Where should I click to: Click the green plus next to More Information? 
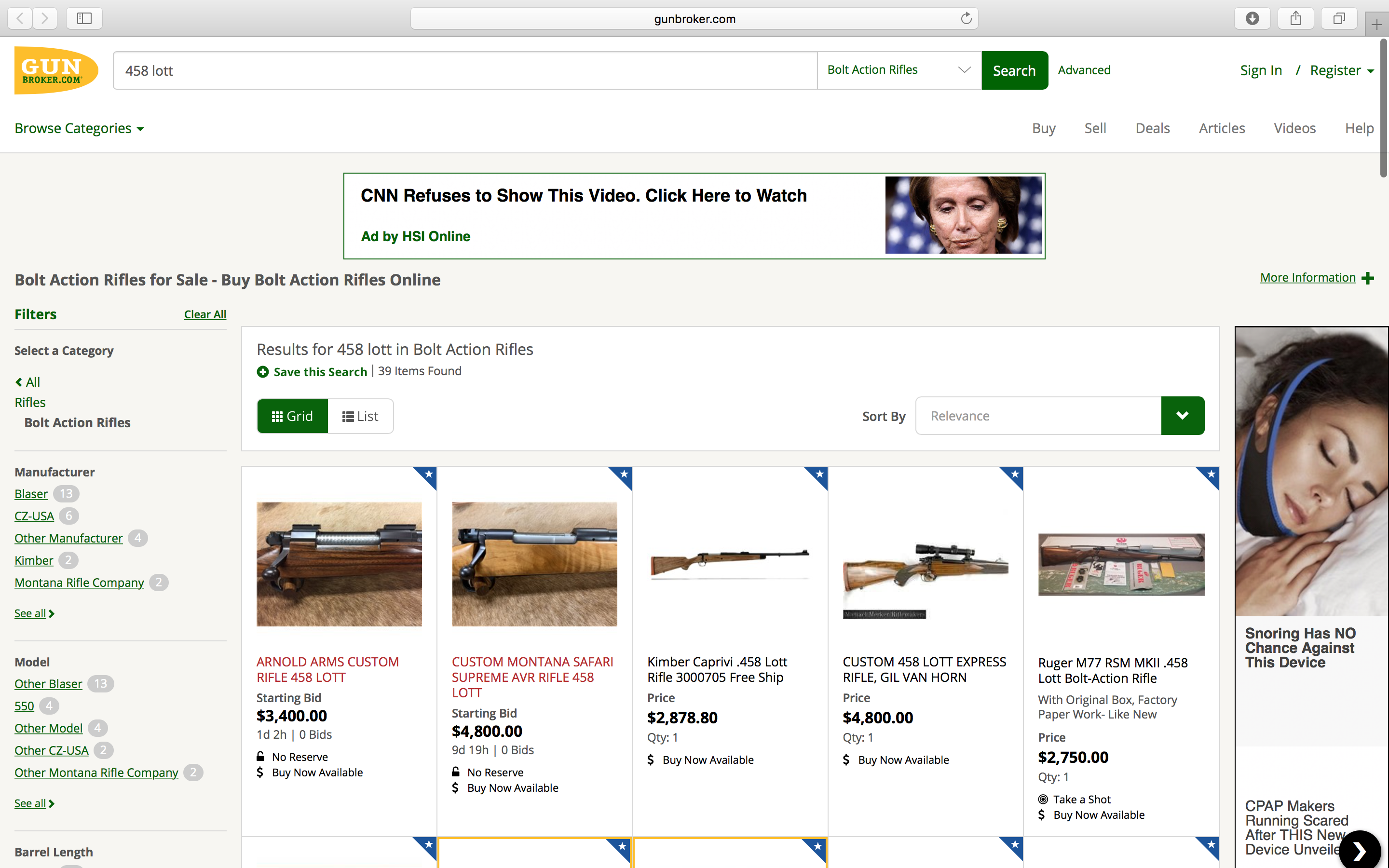point(1368,278)
